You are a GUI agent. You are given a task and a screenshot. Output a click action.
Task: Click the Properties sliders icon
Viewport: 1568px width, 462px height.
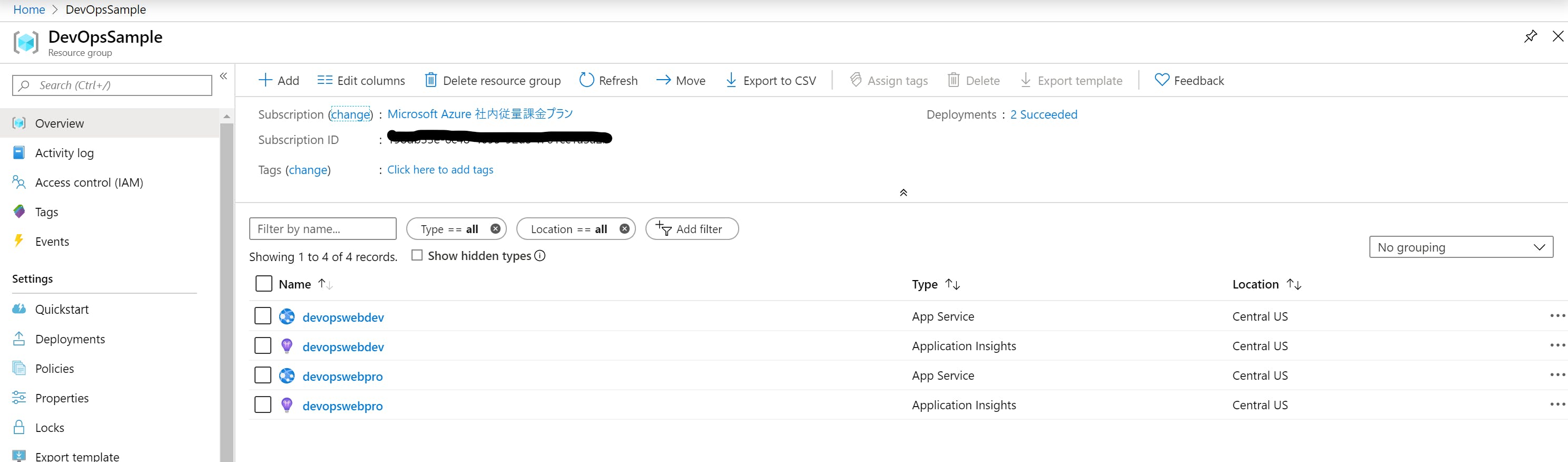coord(19,398)
